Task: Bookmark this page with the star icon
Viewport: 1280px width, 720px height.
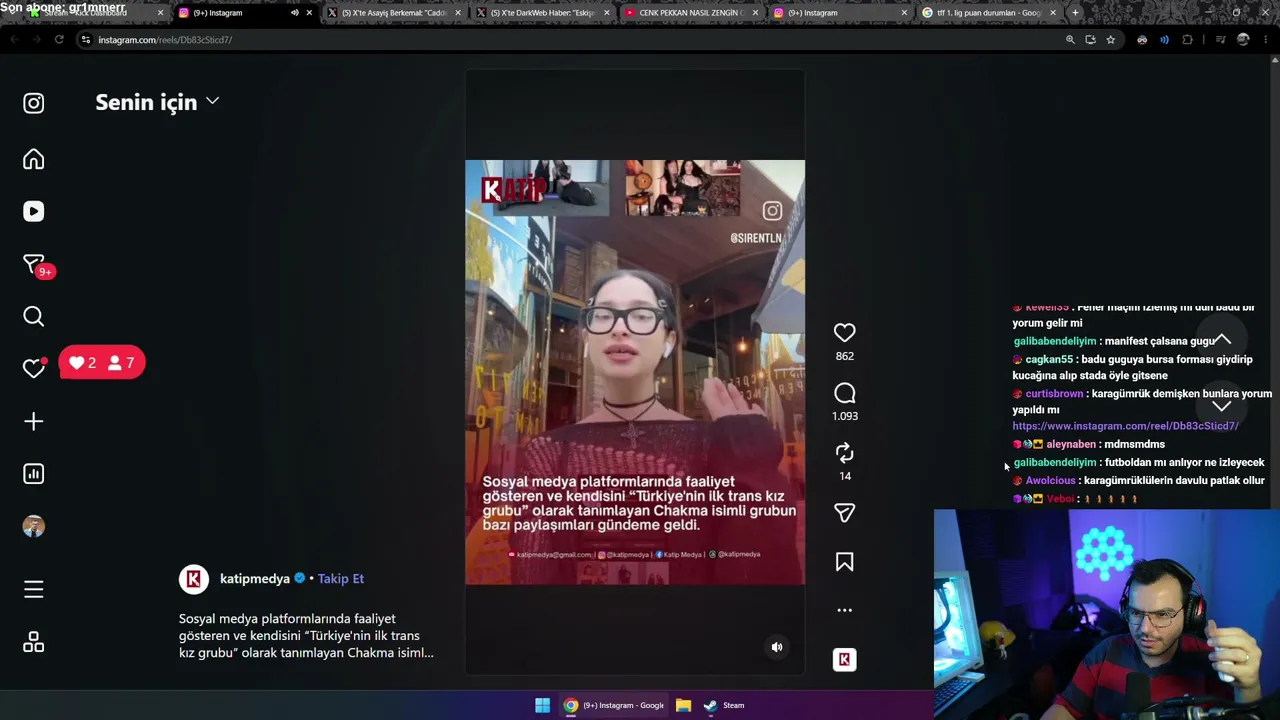Action: click(x=1110, y=40)
